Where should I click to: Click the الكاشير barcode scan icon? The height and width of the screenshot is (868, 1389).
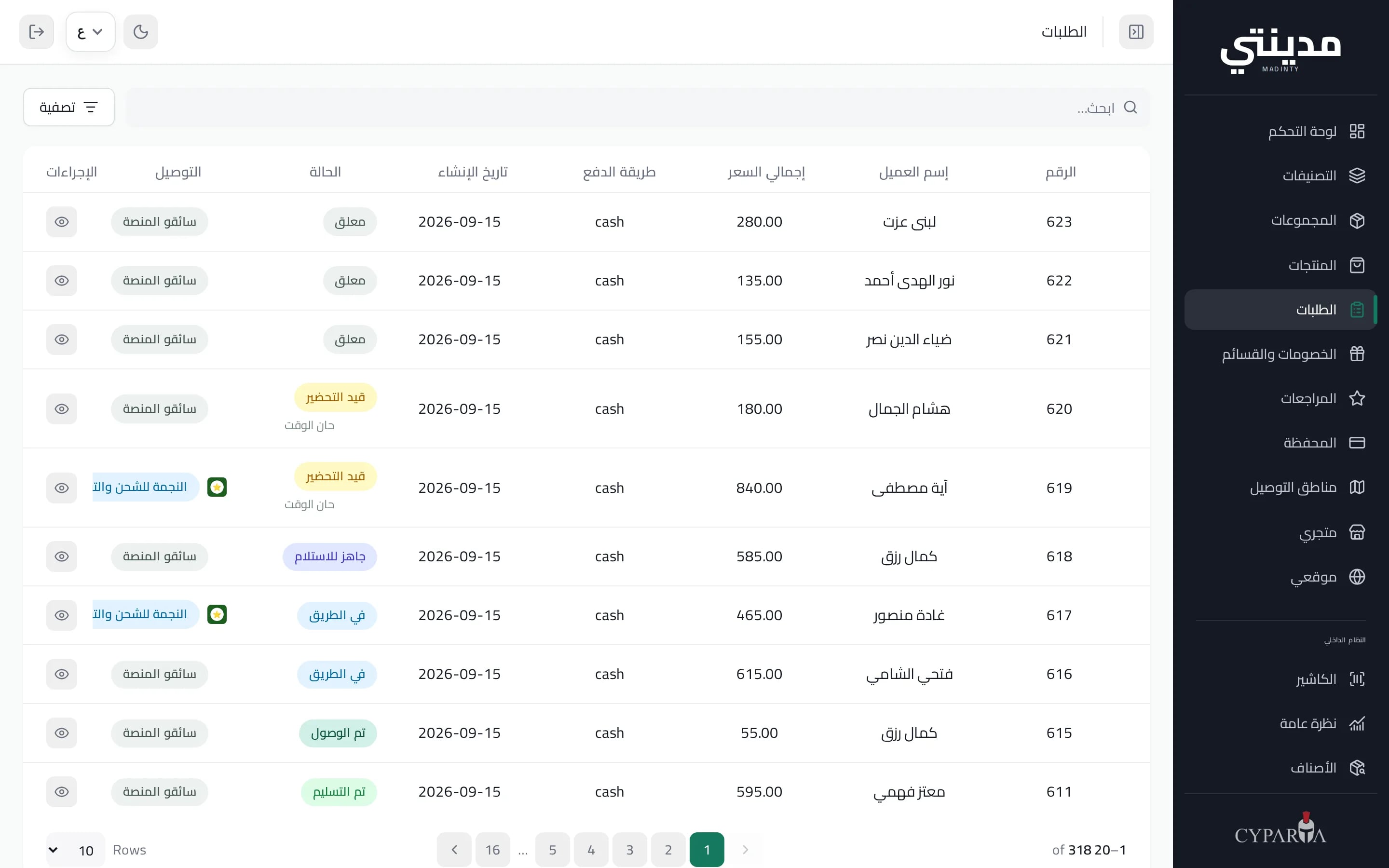coord(1357,679)
